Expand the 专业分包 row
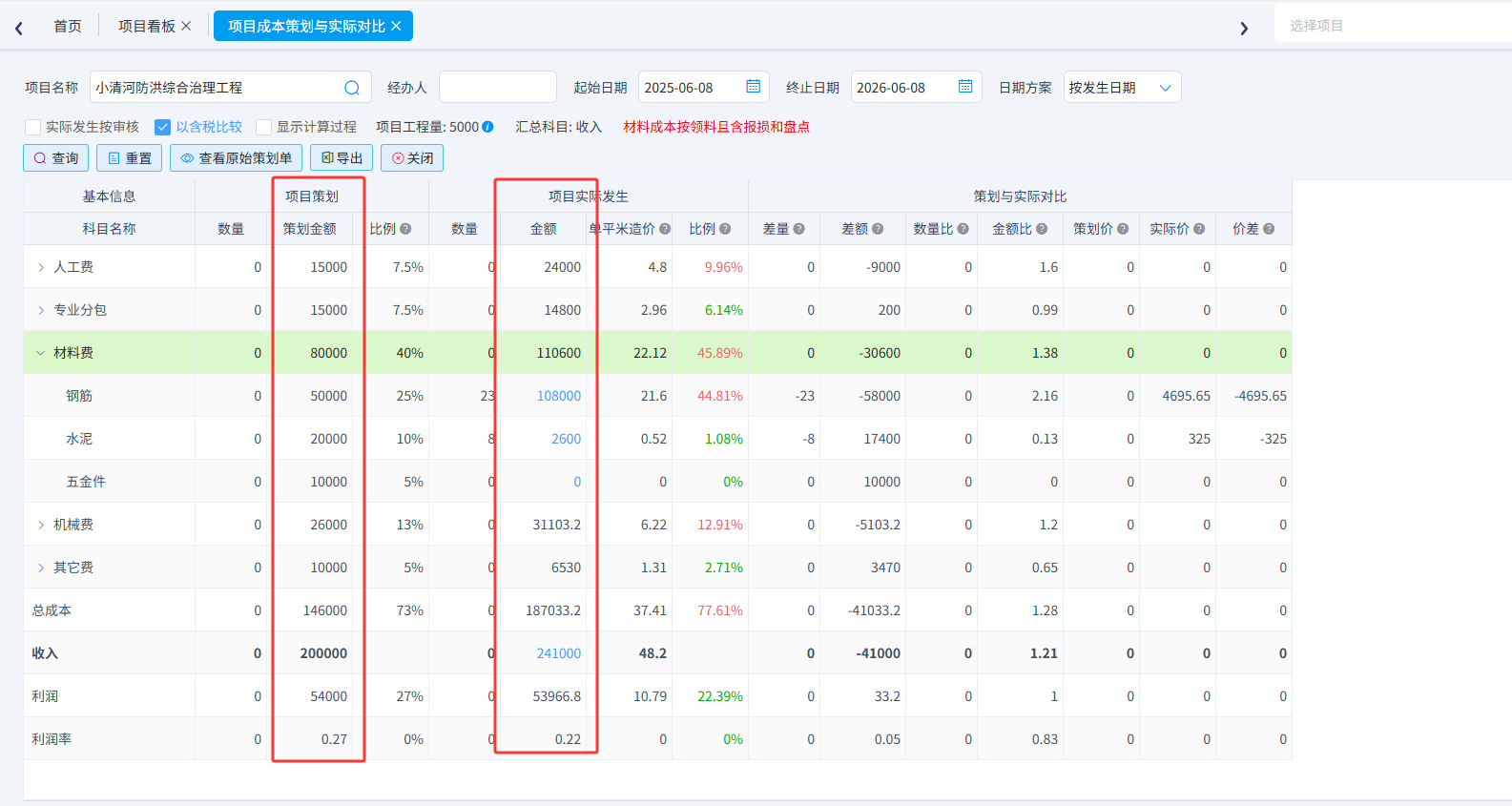Viewport: 1512px width, 806px height. point(41,310)
